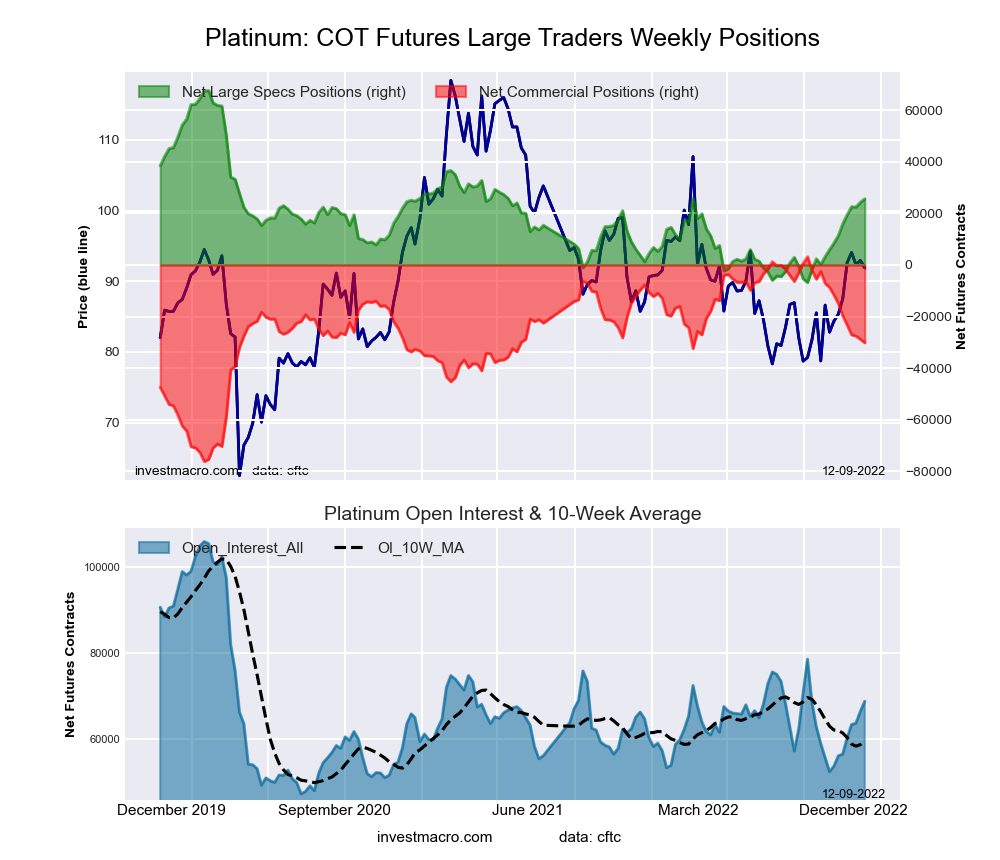Screen dimensions: 1000x860
Task: Click the red Net Commercial Positions legend swatch
Action: [x=451, y=92]
